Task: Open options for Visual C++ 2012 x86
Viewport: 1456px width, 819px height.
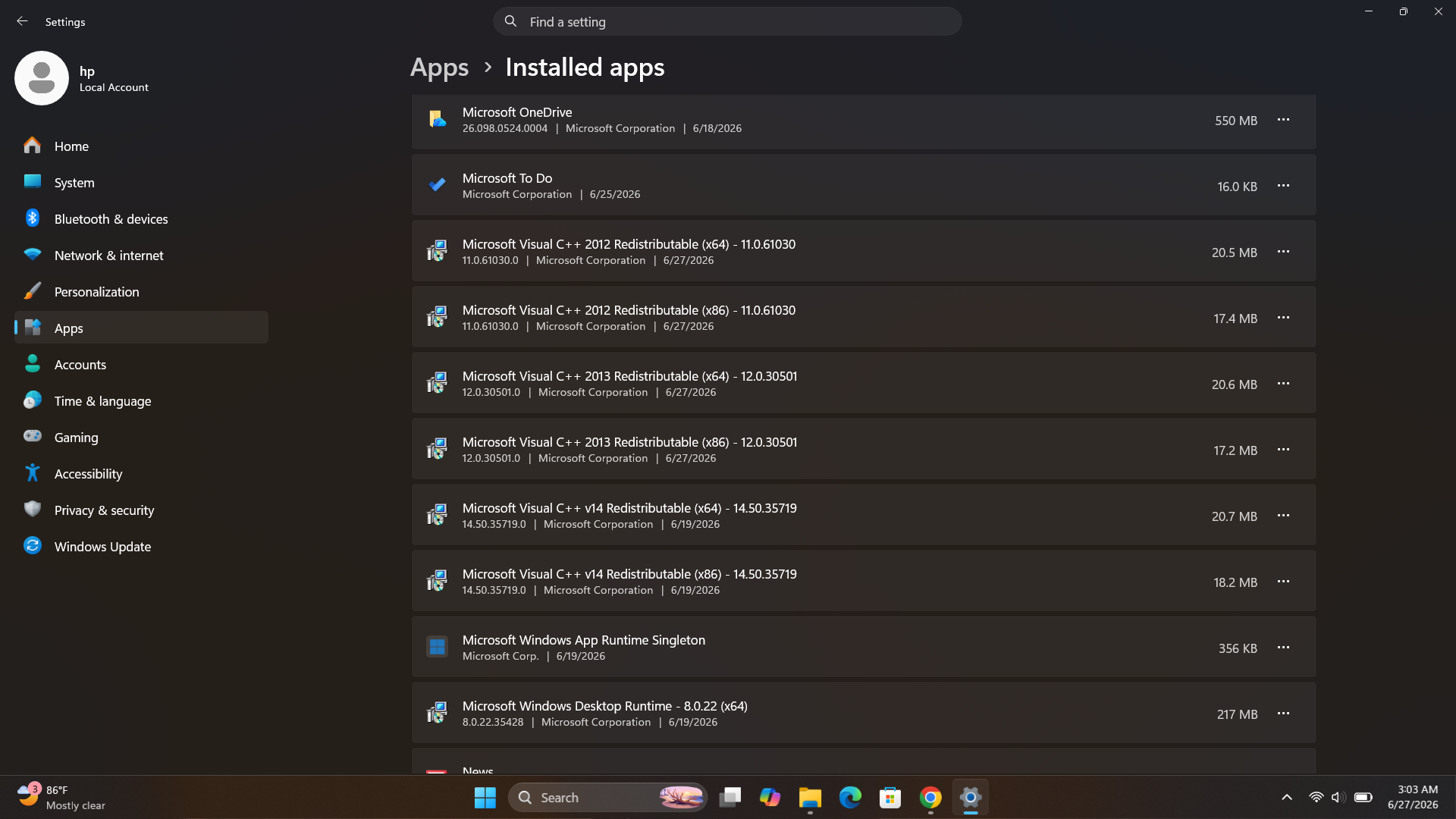Action: click(x=1283, y=318)
